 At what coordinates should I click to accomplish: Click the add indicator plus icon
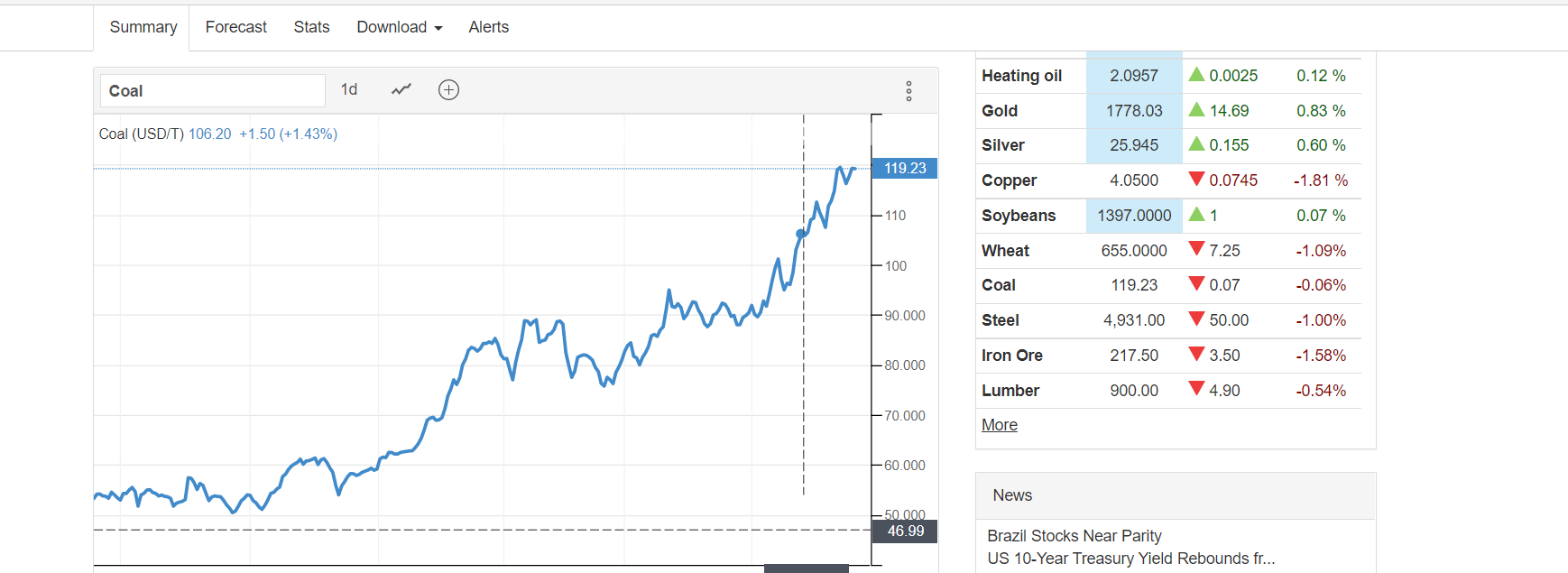[448, 89]
